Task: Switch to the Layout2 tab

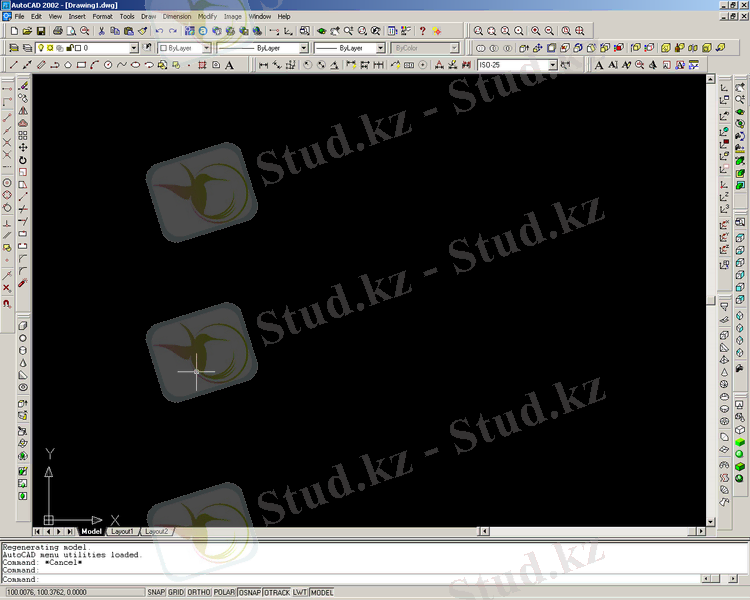Action: click(156, 532)
